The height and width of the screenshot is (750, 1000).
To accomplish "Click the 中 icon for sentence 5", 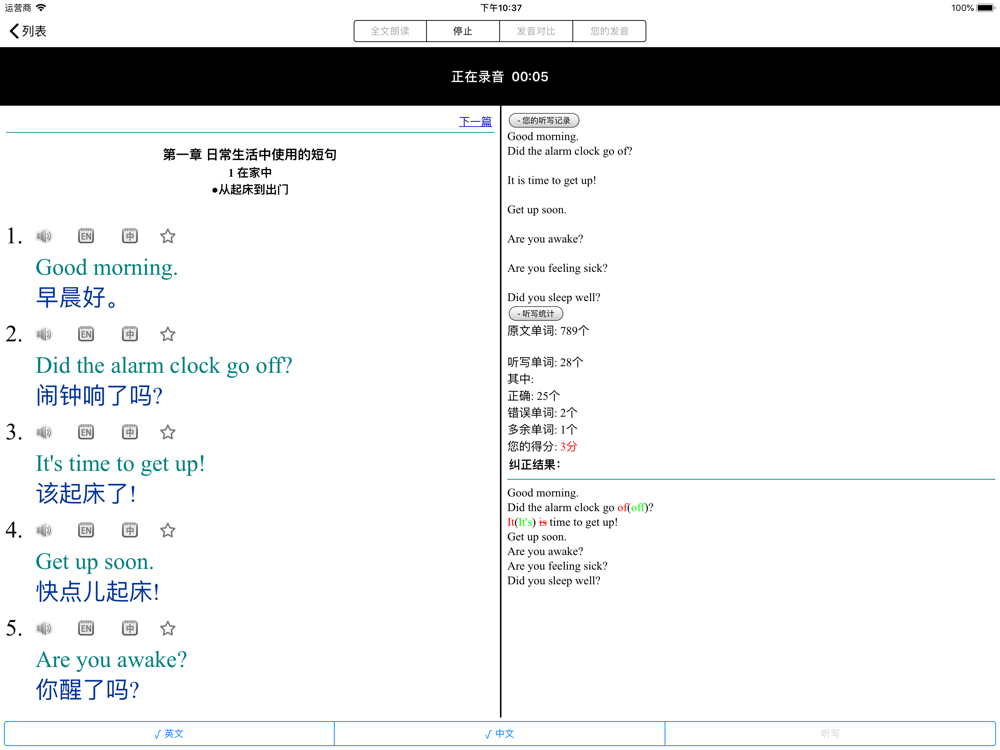I will tap(130, 628).
